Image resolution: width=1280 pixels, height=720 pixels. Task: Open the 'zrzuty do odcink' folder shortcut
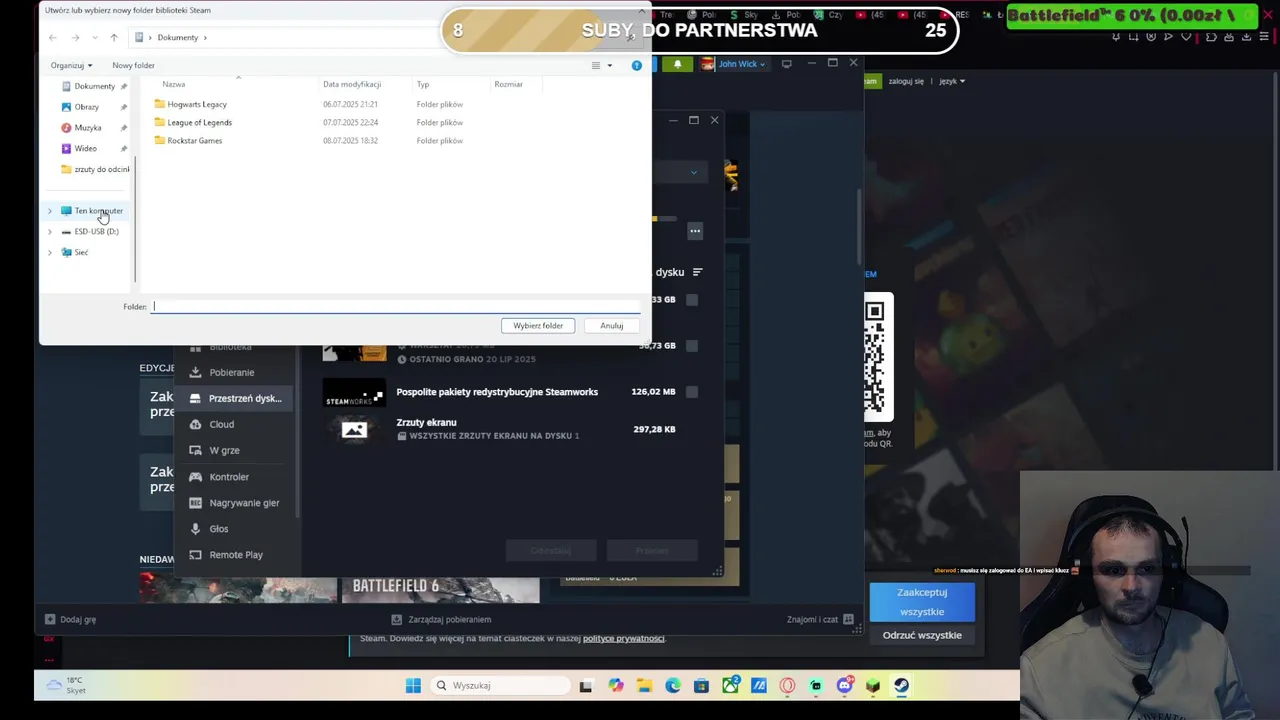coord(95,169)
